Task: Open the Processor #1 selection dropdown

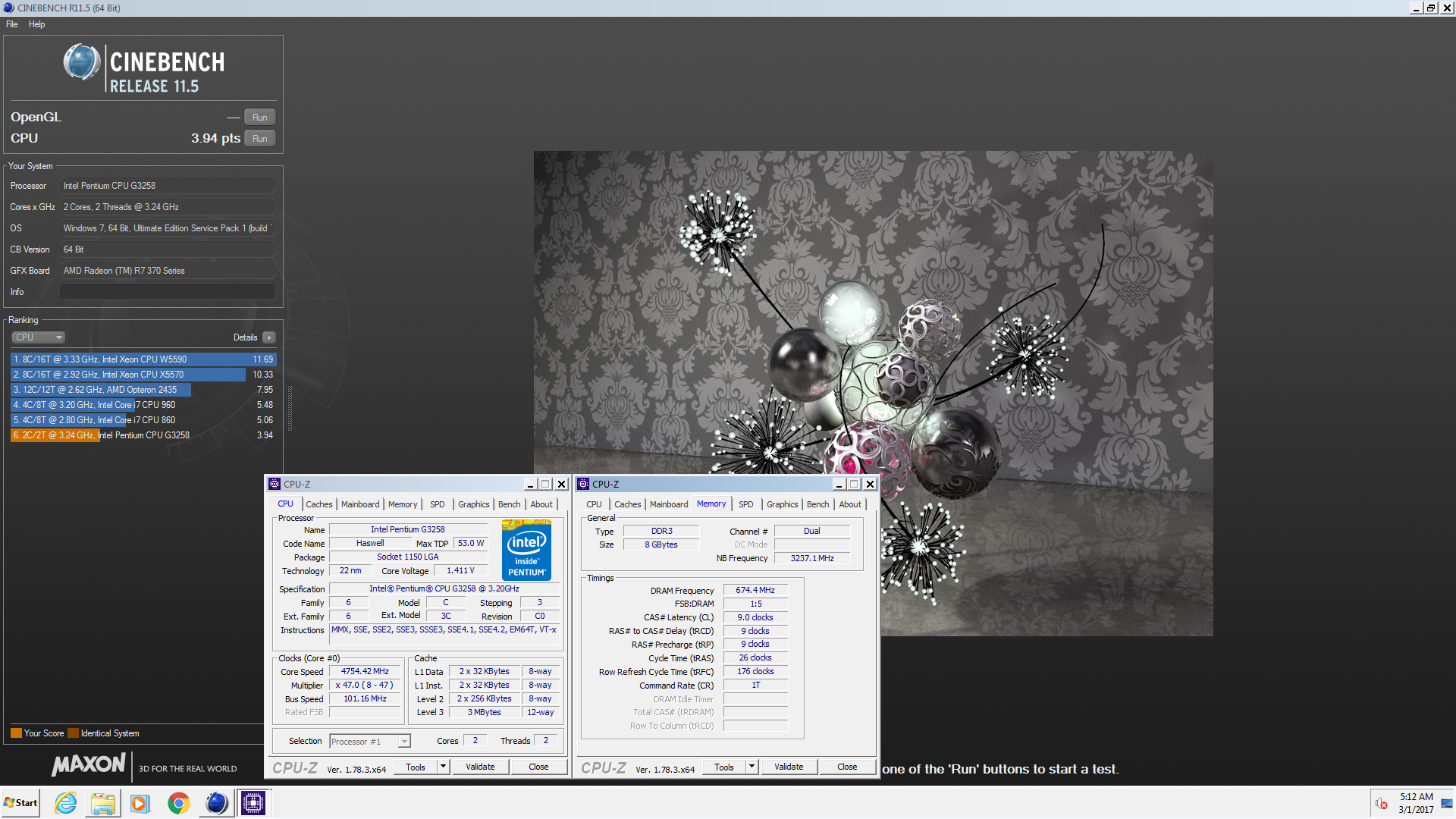Action: click(x=370, y=742)
